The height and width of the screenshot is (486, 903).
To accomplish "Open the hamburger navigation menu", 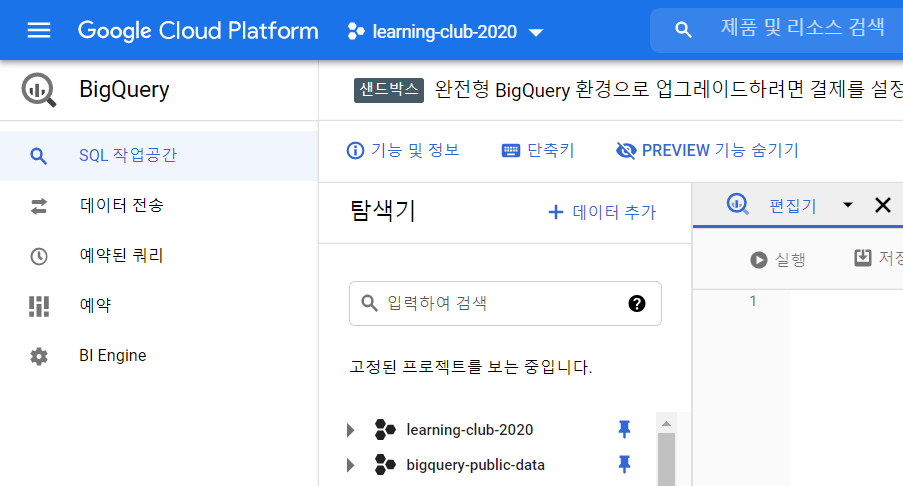I will (x=39, y=30).
